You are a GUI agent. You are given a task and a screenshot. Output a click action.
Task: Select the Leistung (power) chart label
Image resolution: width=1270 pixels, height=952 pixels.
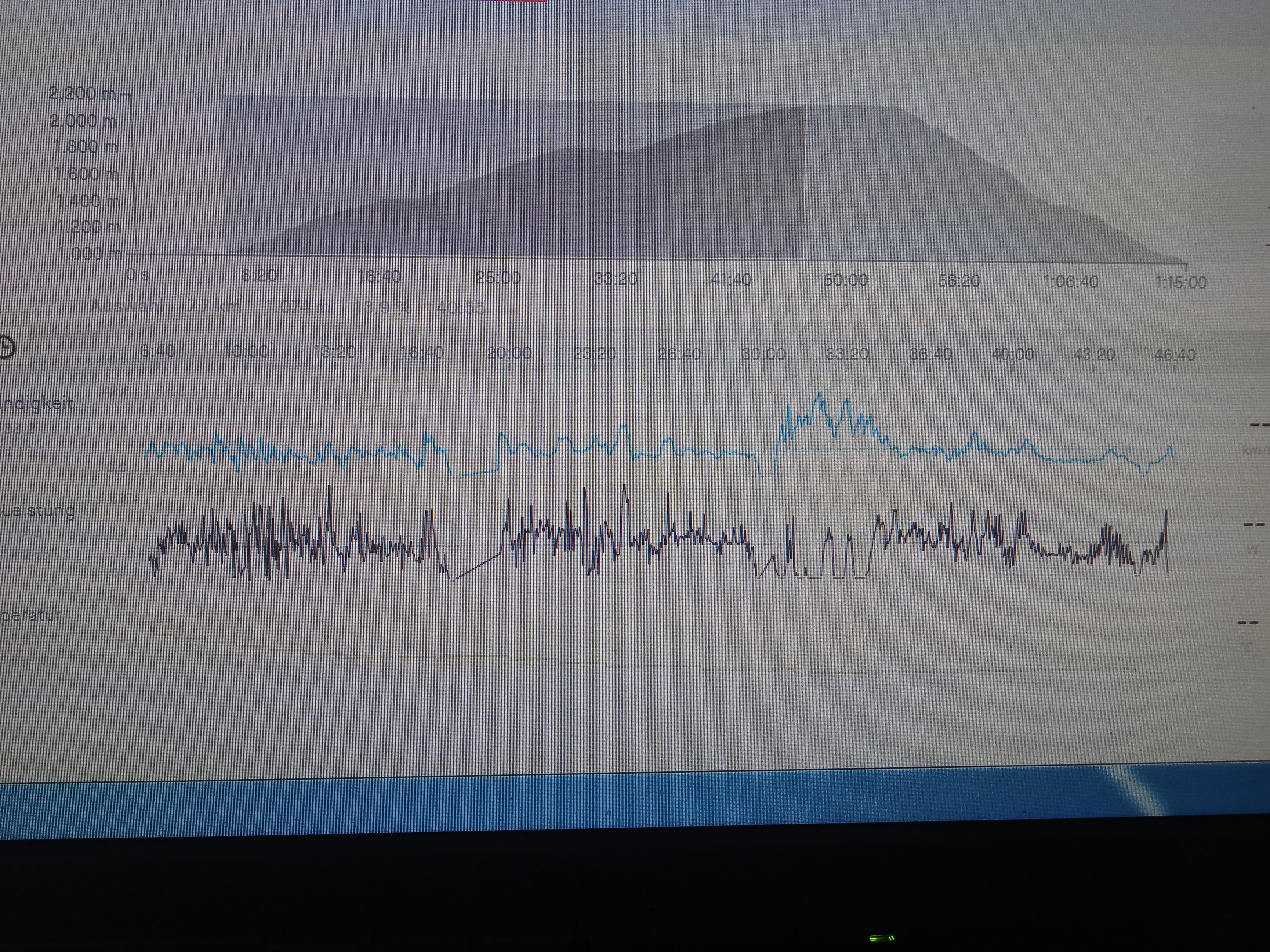pos(39,511)
